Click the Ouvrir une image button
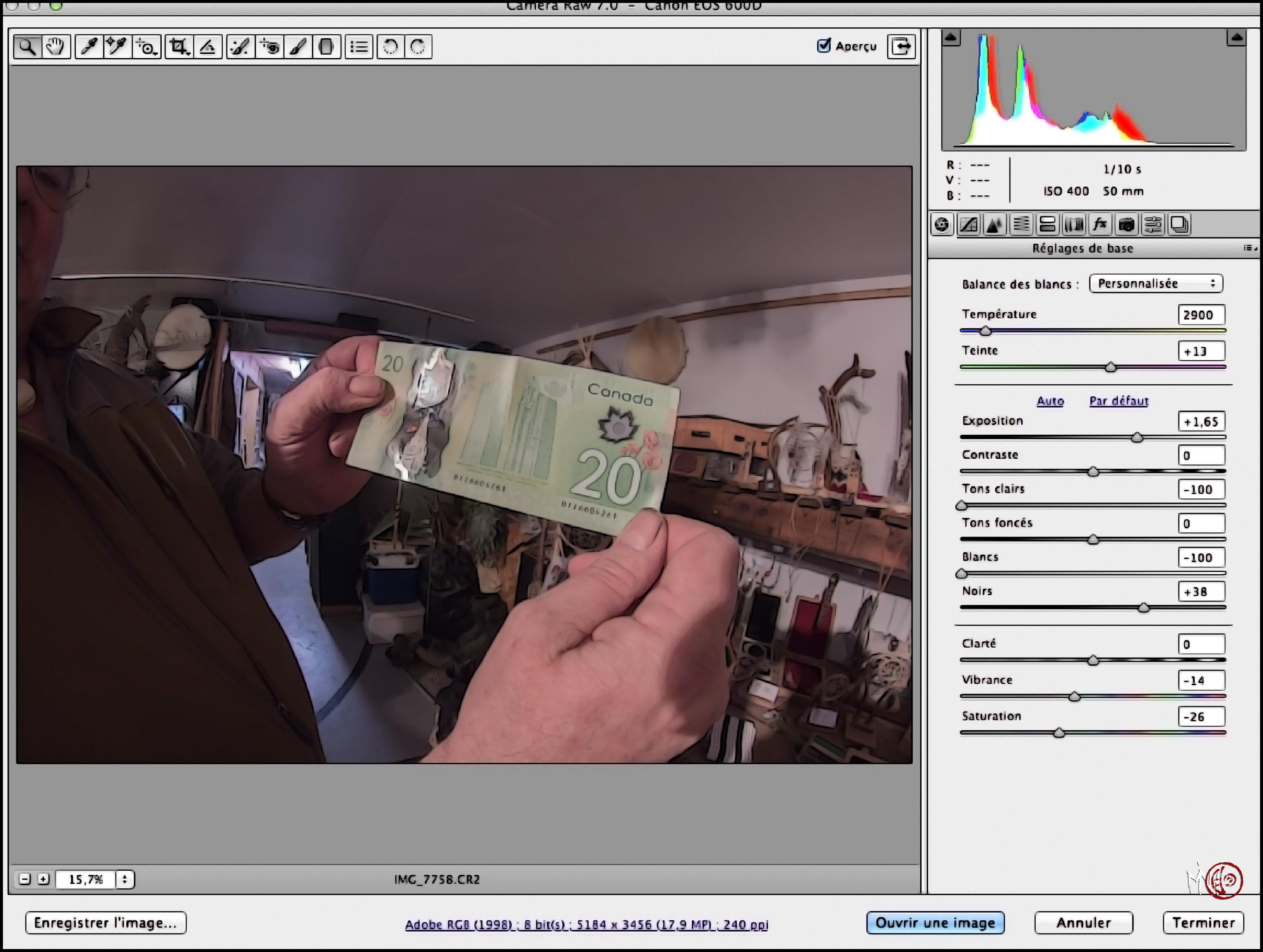The height and width of the screenshot is (952, 1263). click(935, 923)
